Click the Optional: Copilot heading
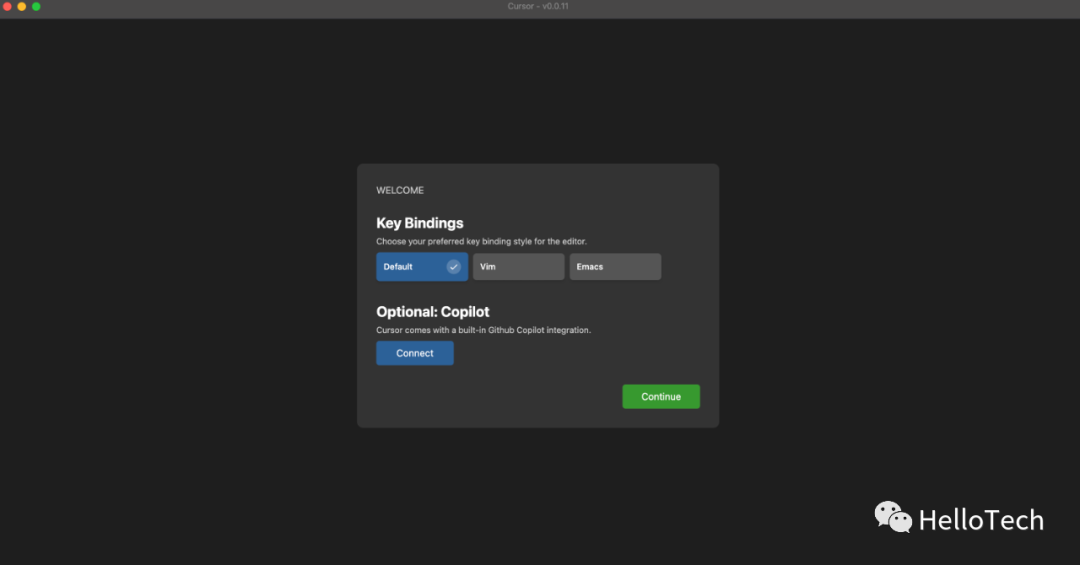Viewport: 1080px width, 565px height. [433, 311]
